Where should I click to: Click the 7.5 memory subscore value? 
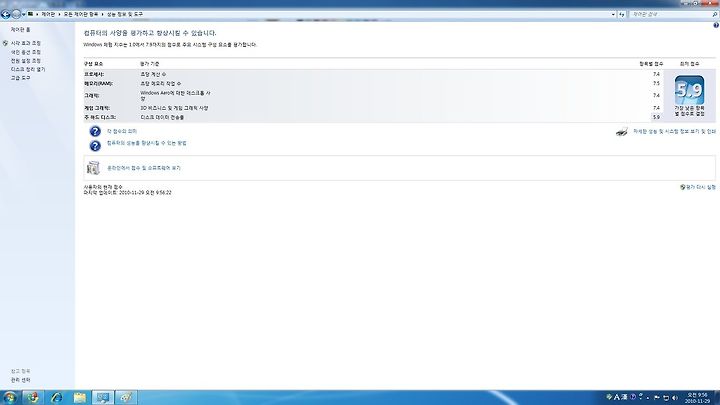(656, 84)
